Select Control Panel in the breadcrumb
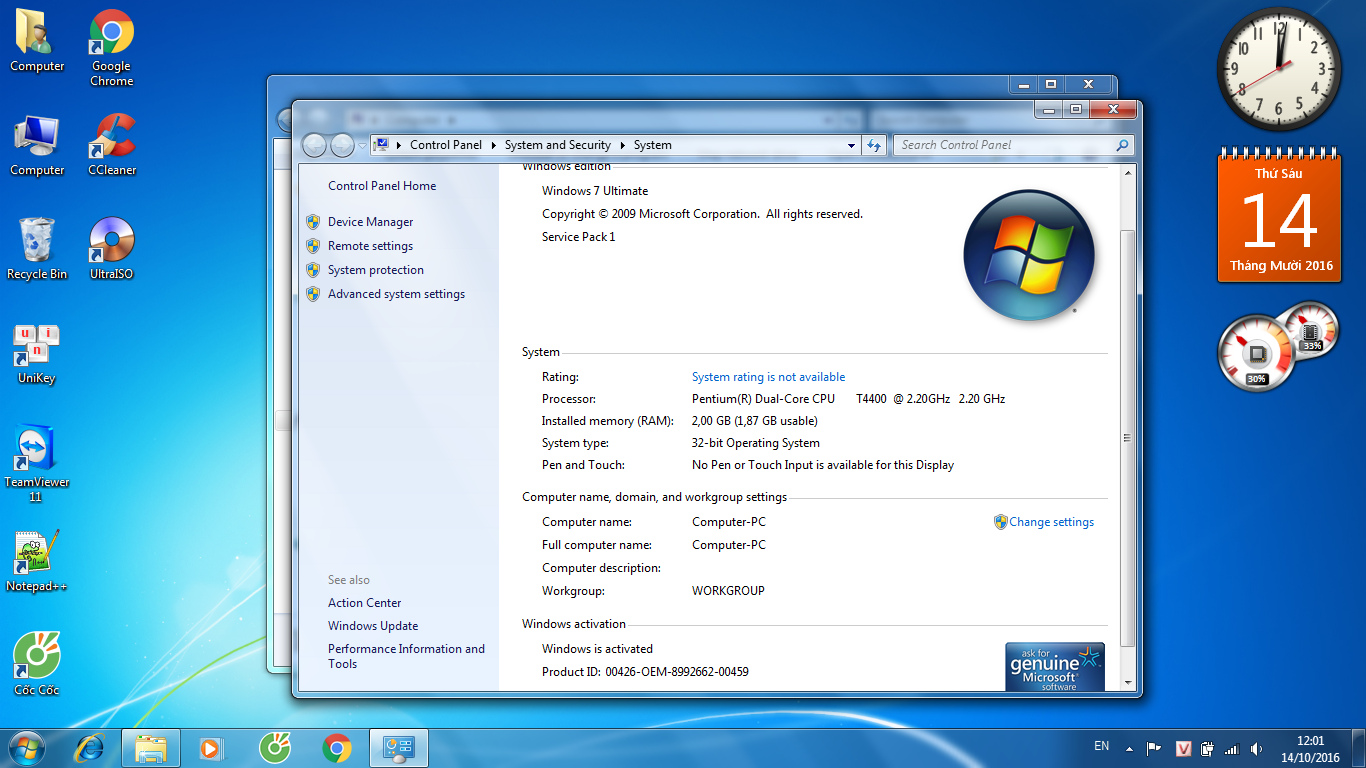The image size is (1366, 768). (x=446, y=145)
